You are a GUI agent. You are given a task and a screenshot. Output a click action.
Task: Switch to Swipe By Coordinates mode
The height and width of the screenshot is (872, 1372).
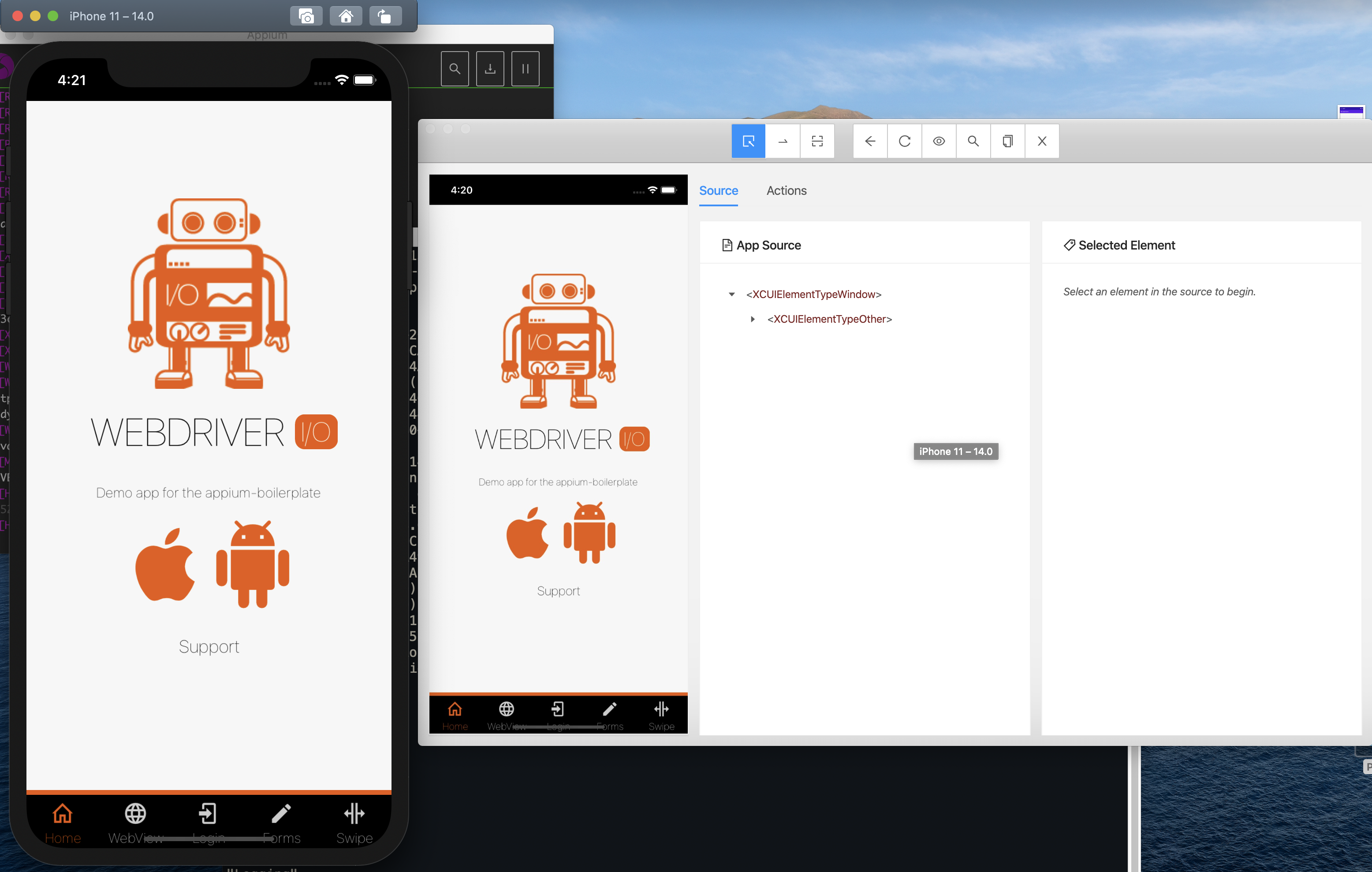click(782, 141)
